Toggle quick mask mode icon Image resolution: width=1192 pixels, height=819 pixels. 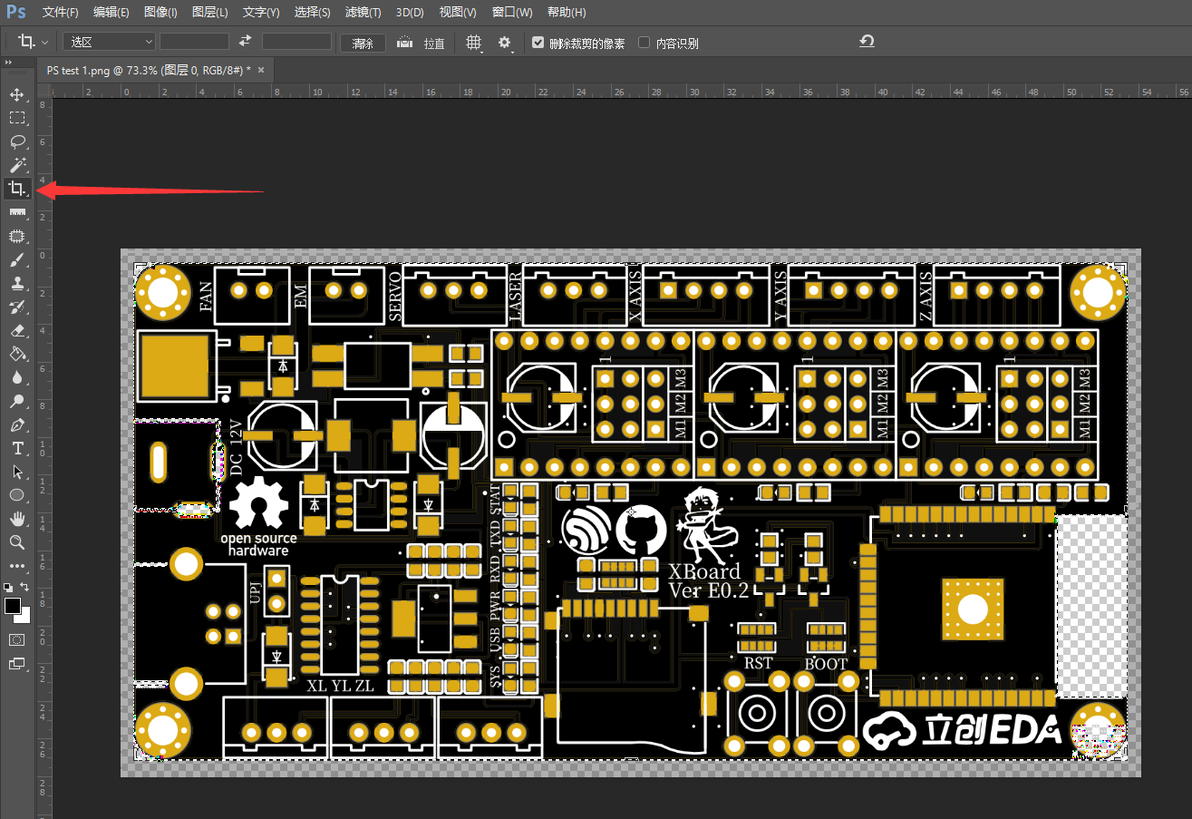pyautogui.click(x=17, y=640)
